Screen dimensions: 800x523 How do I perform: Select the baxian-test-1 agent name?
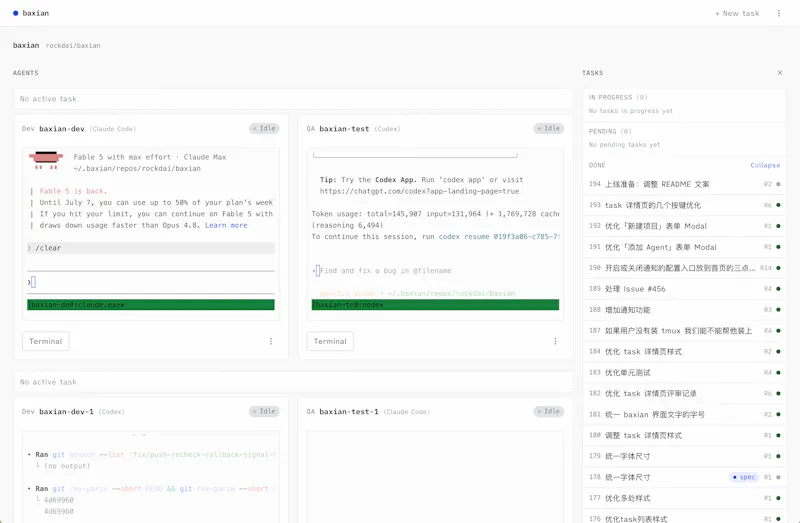tap(349, 412)
